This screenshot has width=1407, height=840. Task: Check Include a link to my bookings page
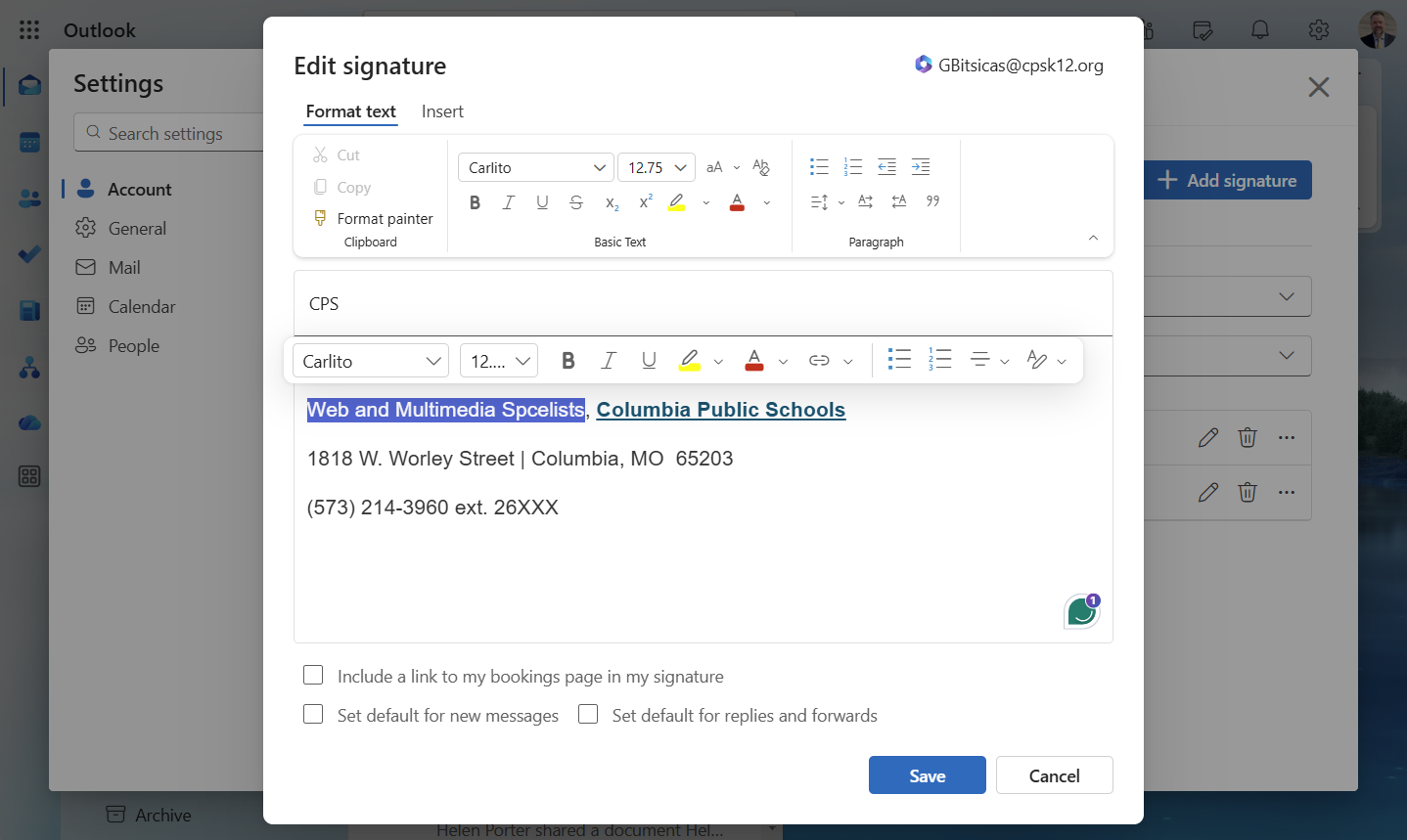(x=313, y=676)
